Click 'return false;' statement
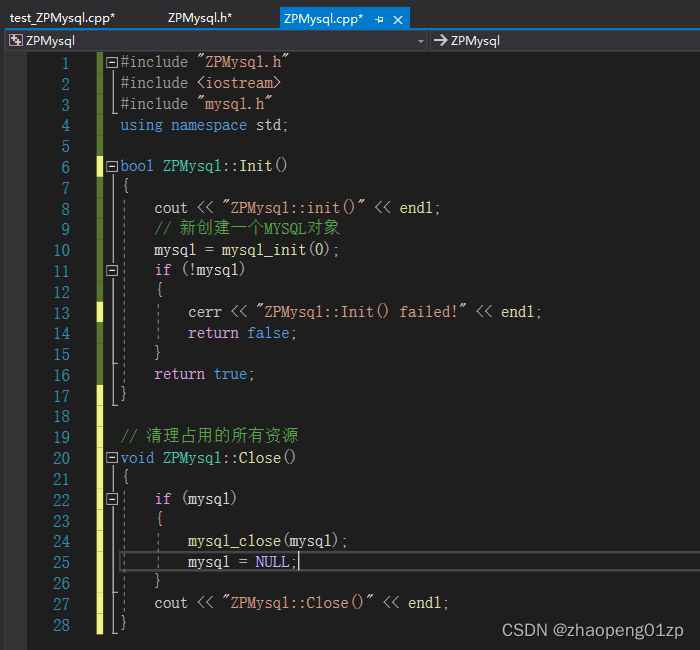The width and height of the screenshot is (700, 650). pos(242,333)
